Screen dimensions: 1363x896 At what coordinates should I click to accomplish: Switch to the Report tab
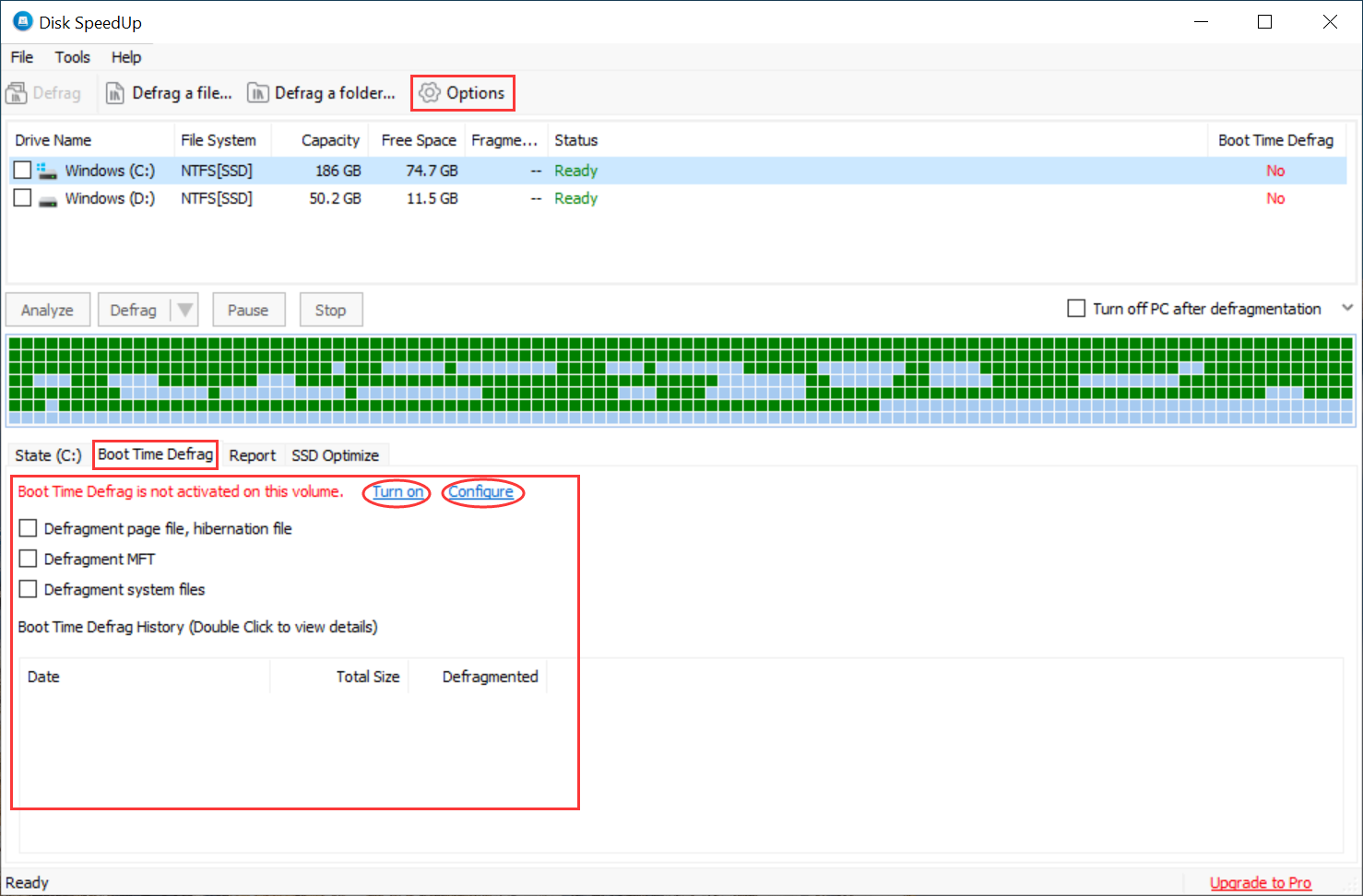(x=252, y=454)
